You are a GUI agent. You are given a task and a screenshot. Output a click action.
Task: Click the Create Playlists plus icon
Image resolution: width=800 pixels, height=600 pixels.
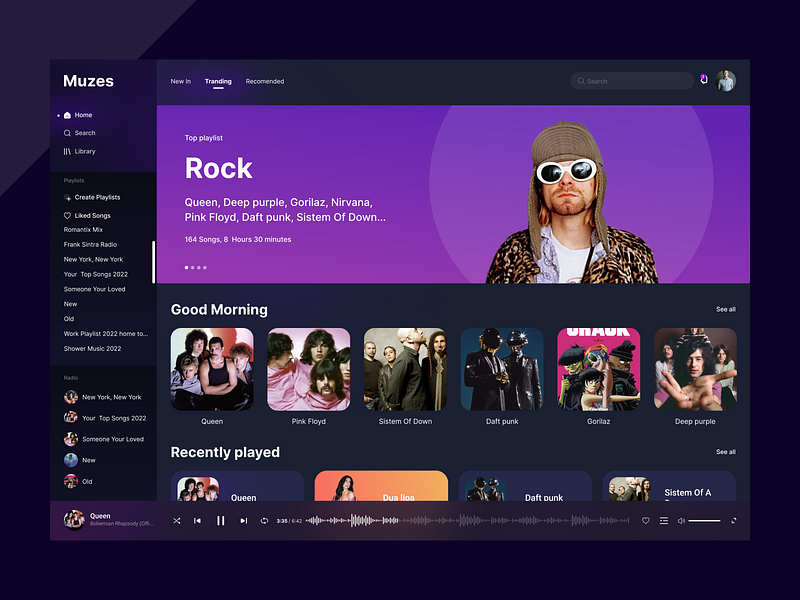[69, 197]
